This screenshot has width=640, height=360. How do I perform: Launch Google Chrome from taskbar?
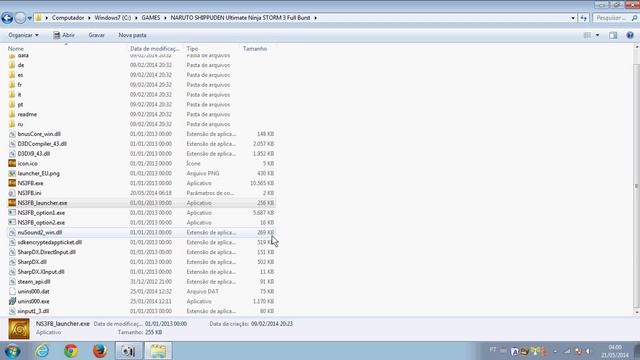coord(71,351)
